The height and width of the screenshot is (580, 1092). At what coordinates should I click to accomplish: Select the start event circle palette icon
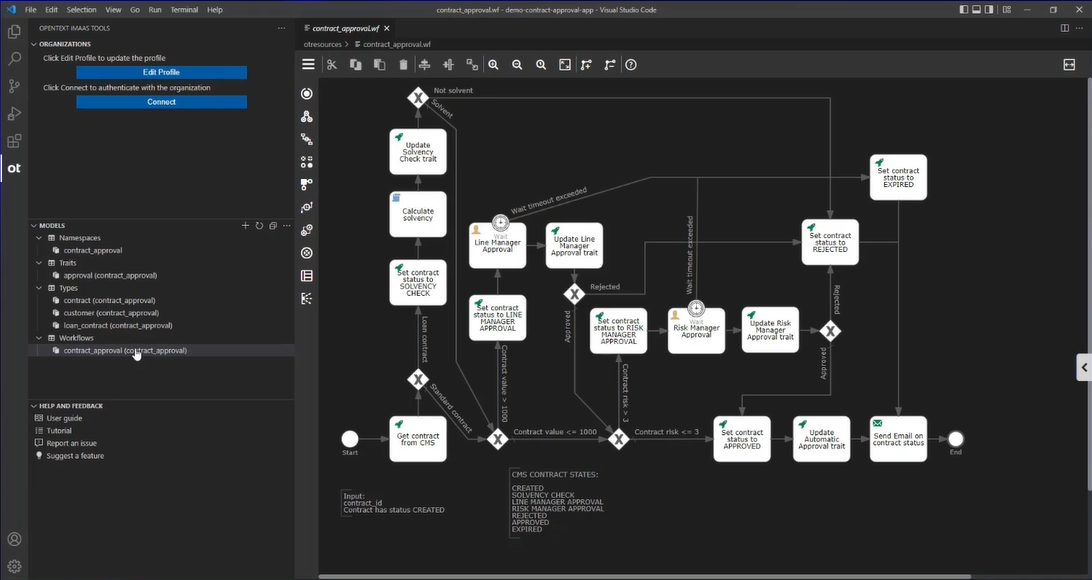(x=306, y=93)
